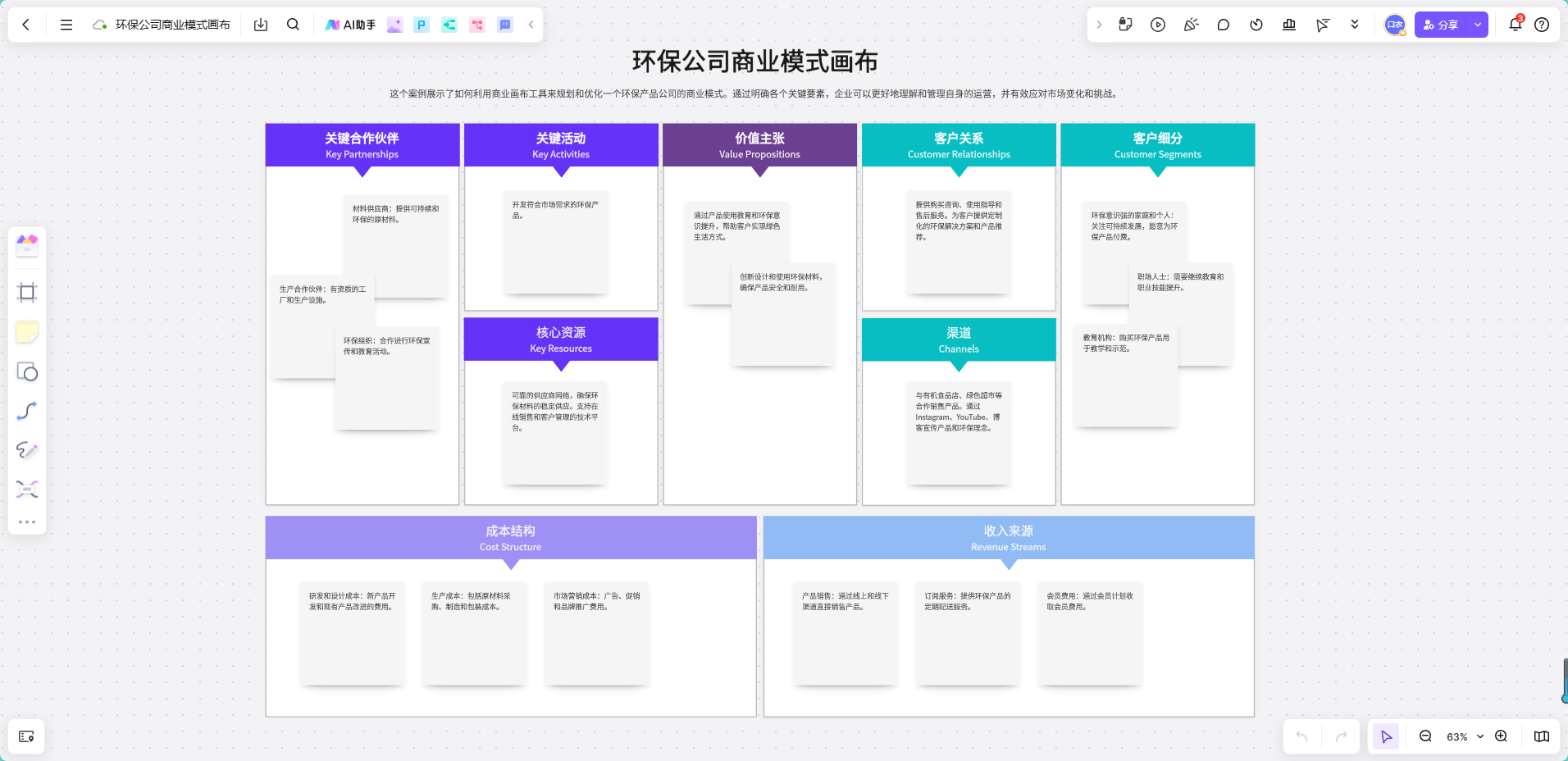The image size is (1568, 761).
Task: Select the cursor pointer mode
Action: click(x=1386, y=736)
